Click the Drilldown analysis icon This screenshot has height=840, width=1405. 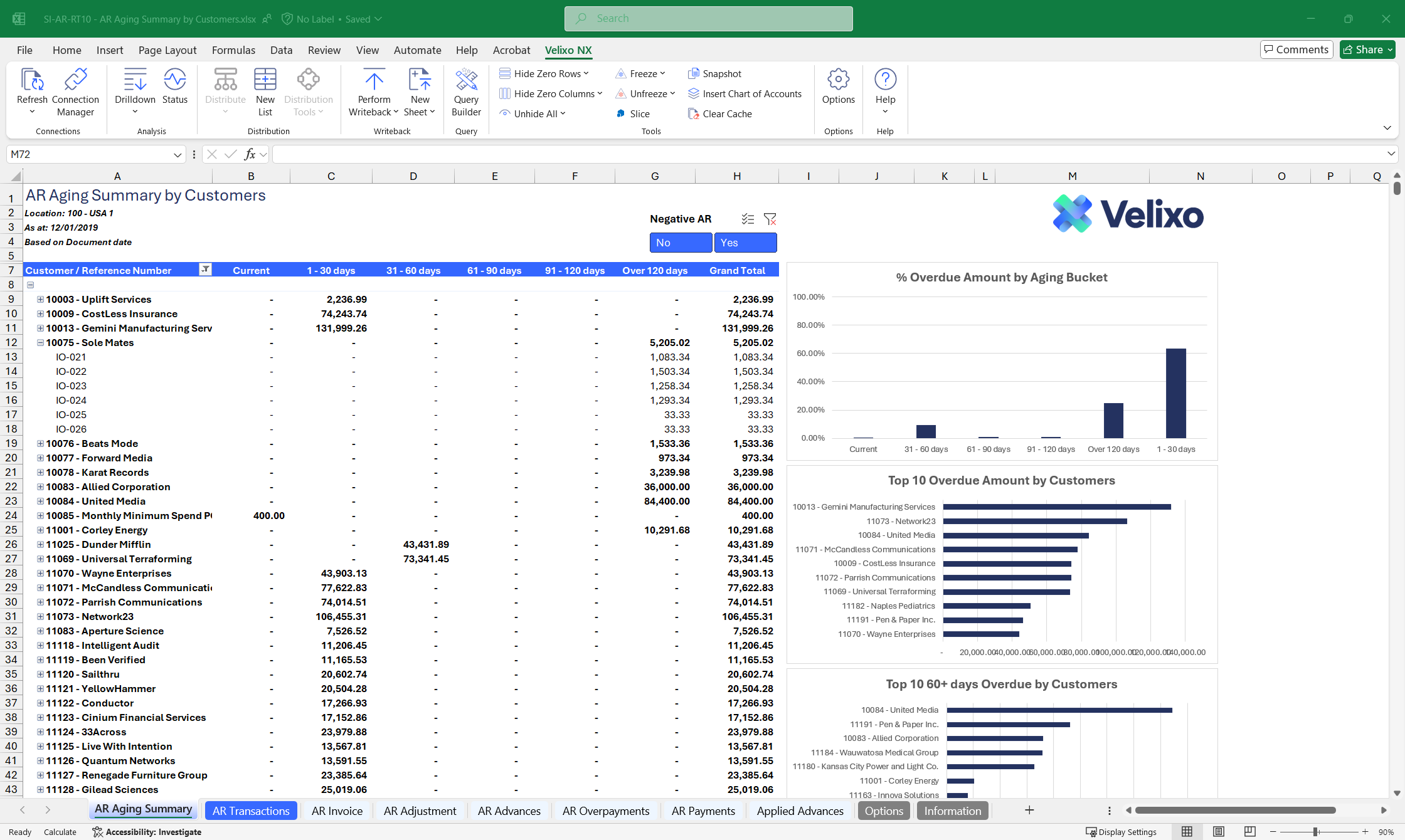pos(135,80)
